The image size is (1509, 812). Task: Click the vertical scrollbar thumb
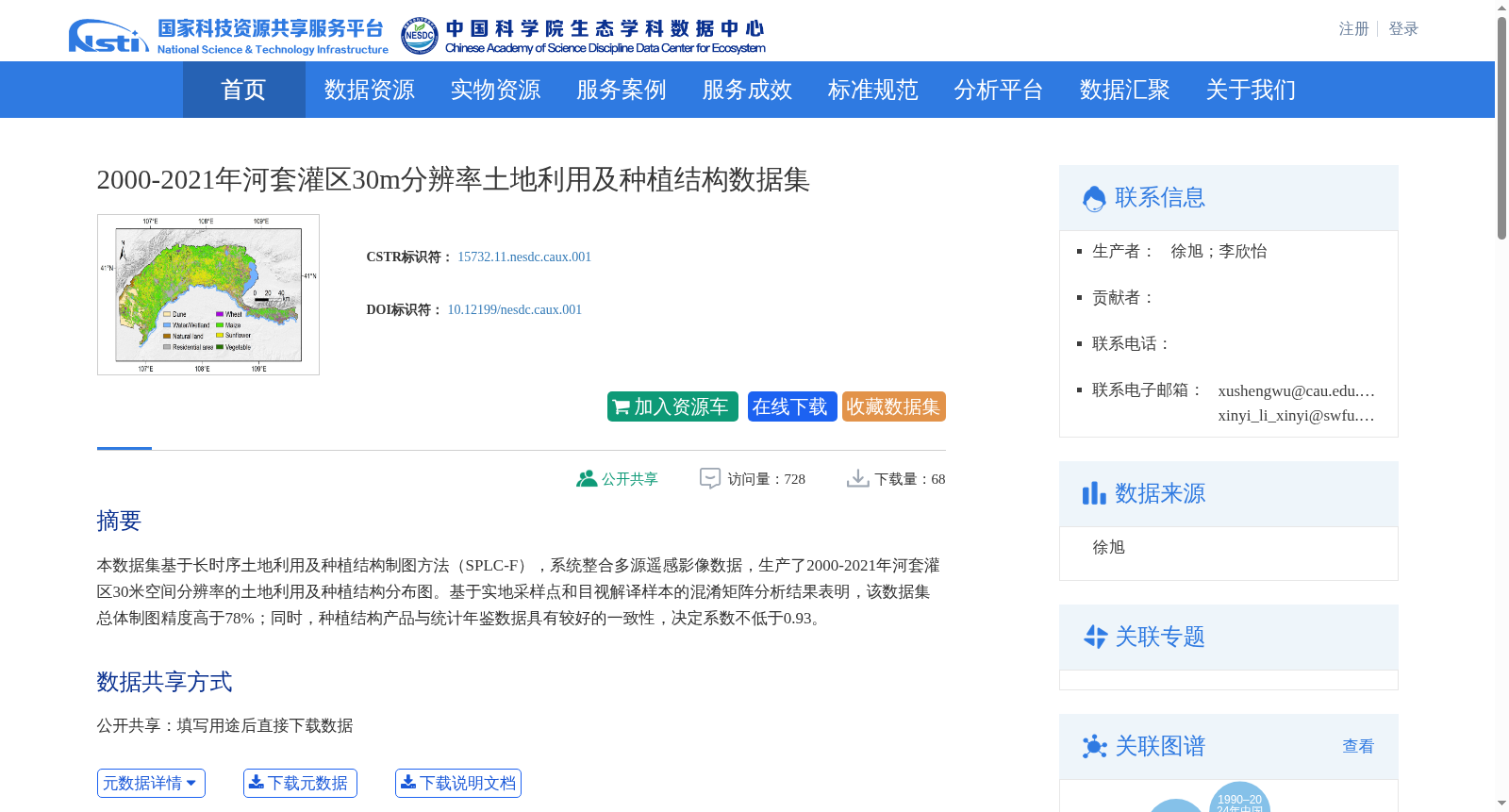pos(1501,127)
